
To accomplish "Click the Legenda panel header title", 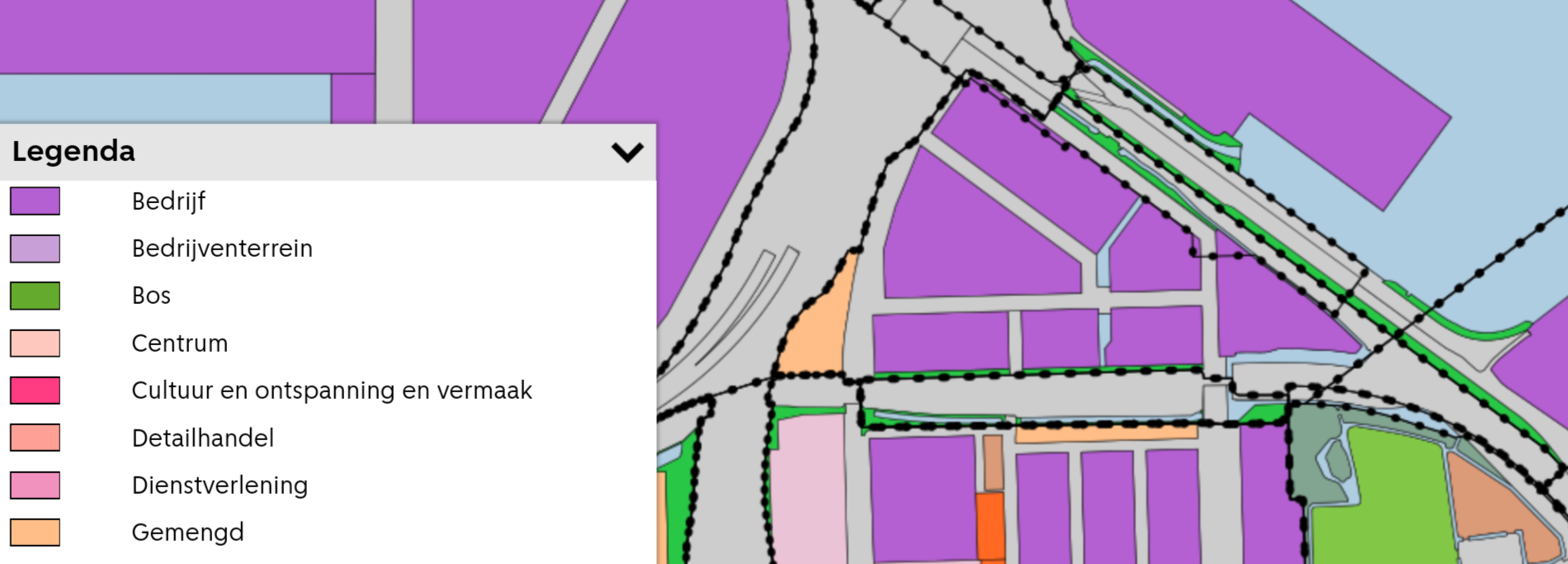I will coord(73,151).
